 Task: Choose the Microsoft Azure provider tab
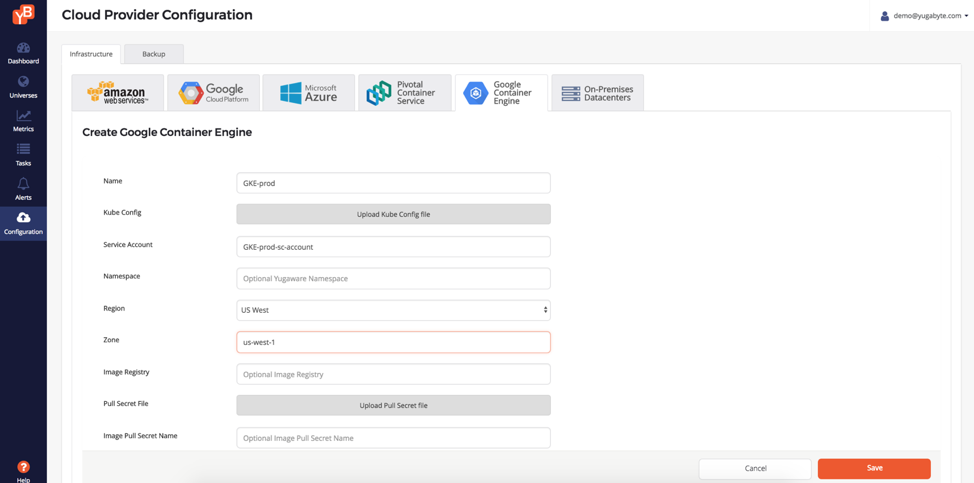click(x=309, y=93)
